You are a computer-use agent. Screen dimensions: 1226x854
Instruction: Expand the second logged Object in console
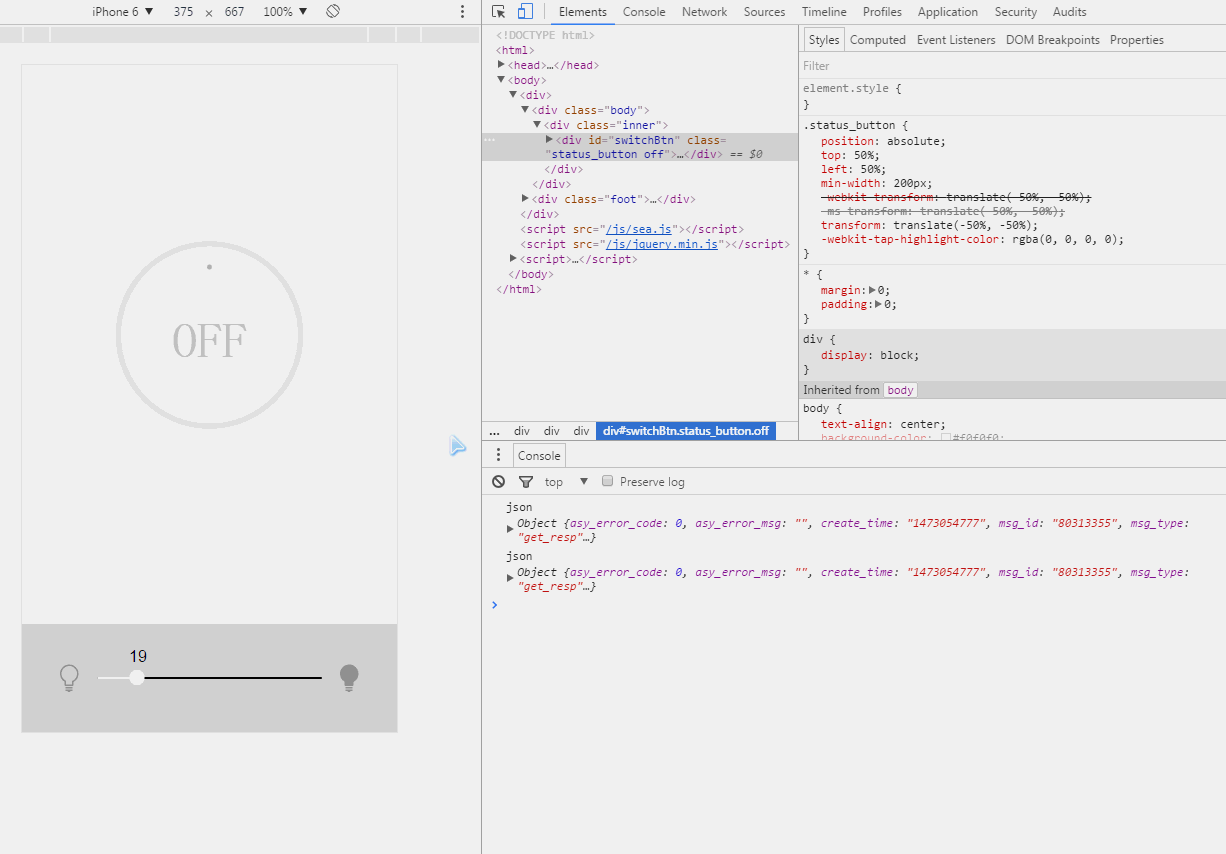[x=510, y=578]
